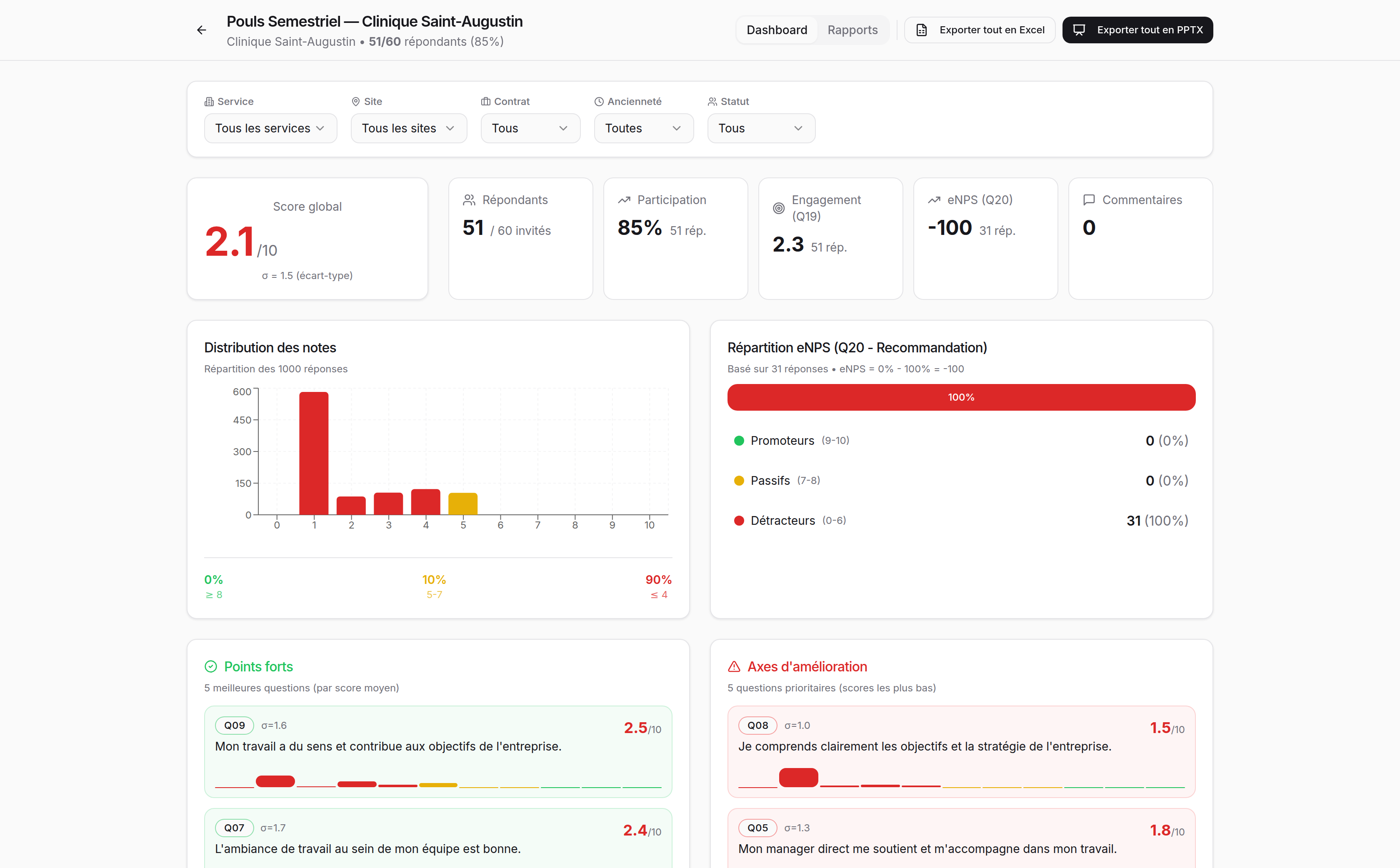Viewport: 1400px width, 868px height.
Task: Open the Tous les services dropdown
Action: [270, 128]
